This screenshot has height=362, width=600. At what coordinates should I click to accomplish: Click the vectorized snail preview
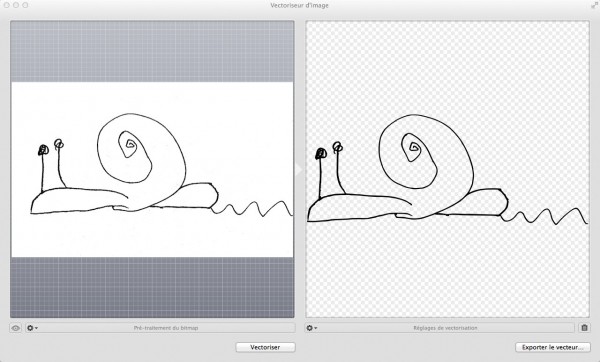click(447, 169)
